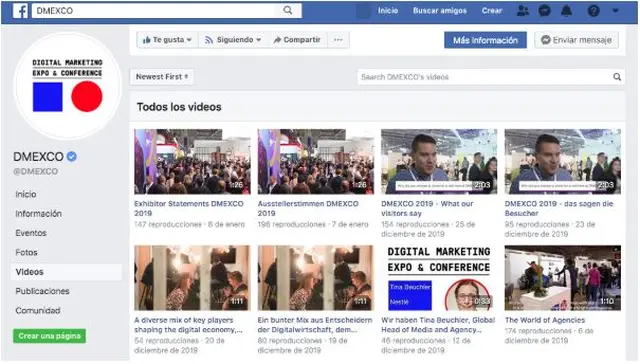Click the magnifier icon in video search
Image resolution: width=640 pixels, height=364 pixels.
(x=617, y=77)
